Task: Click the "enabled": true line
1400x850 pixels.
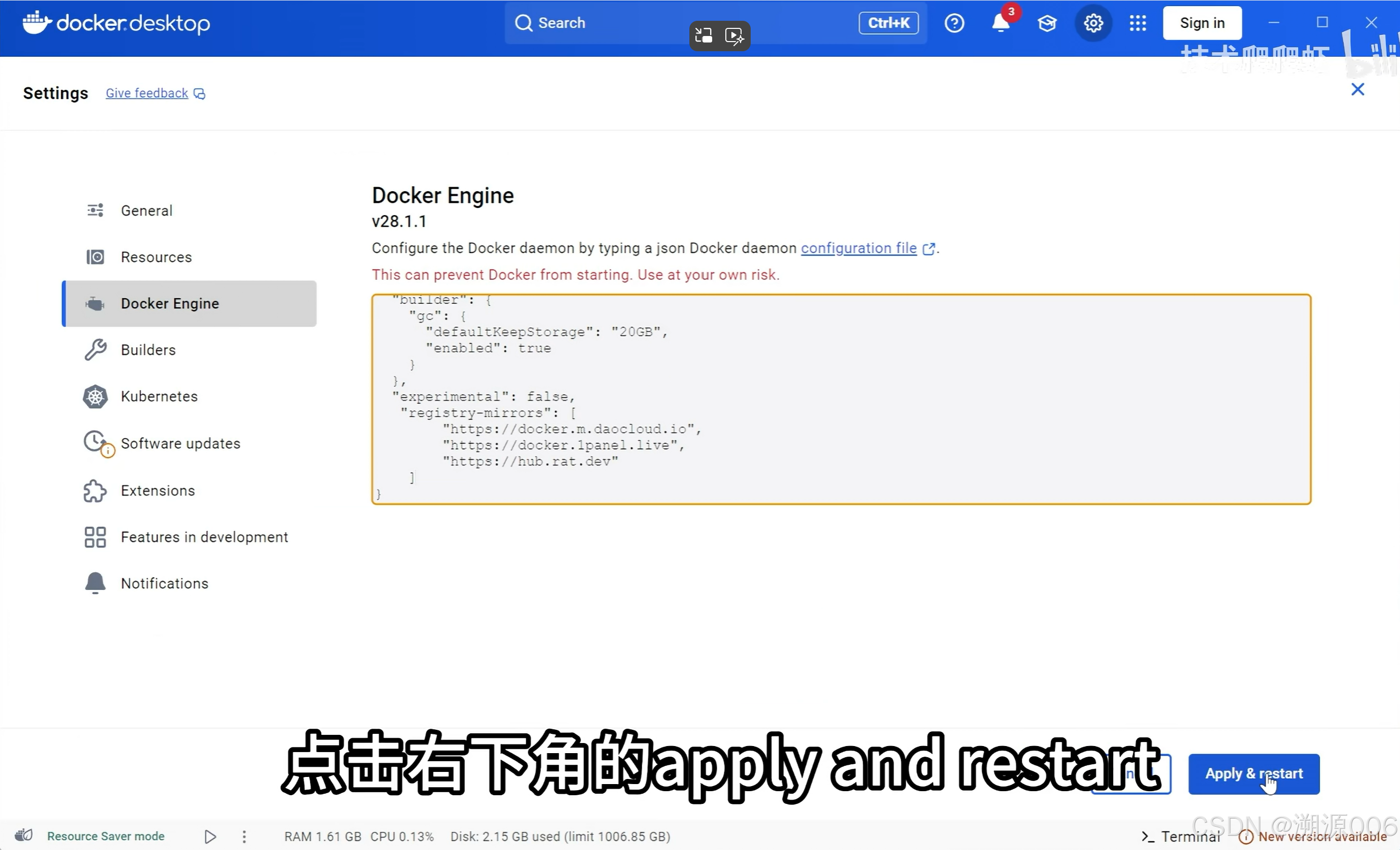Action: 488,348
